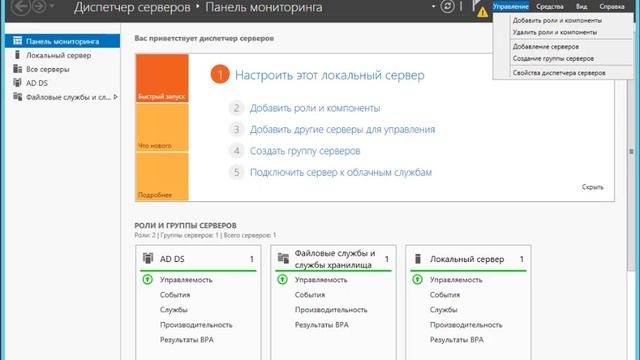Open the navigation history dropdown arrow

point(52,6)
